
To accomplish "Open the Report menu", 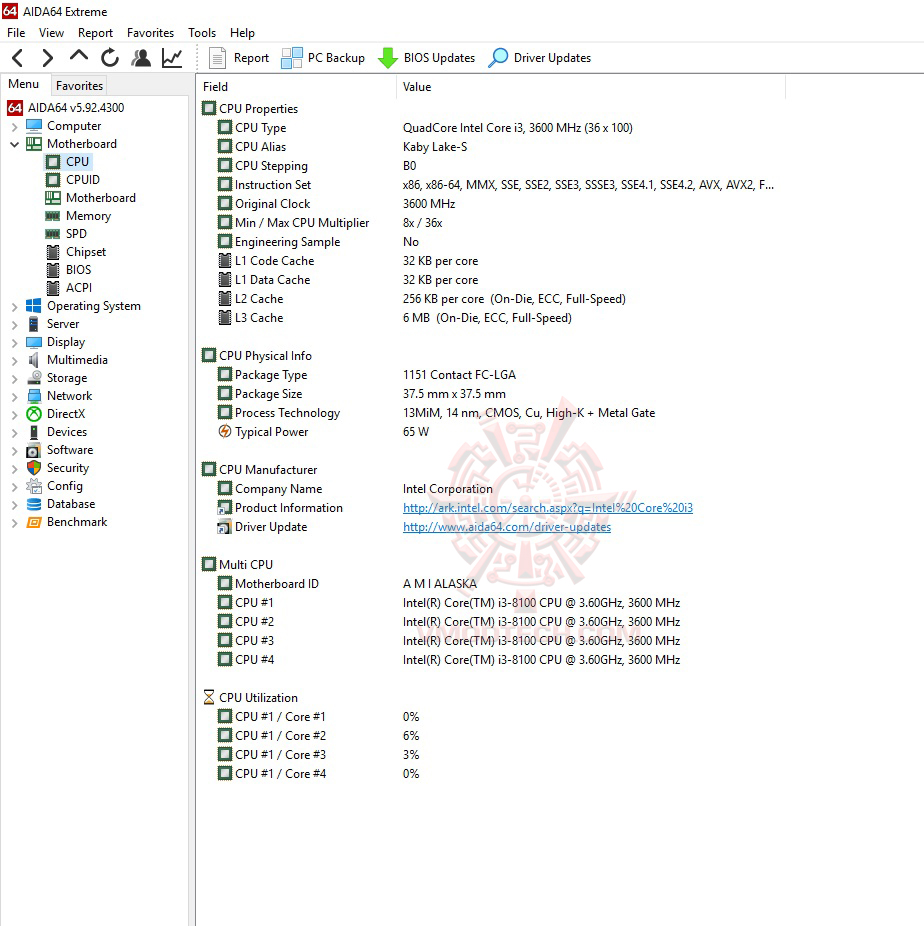I will click(95, 33).
